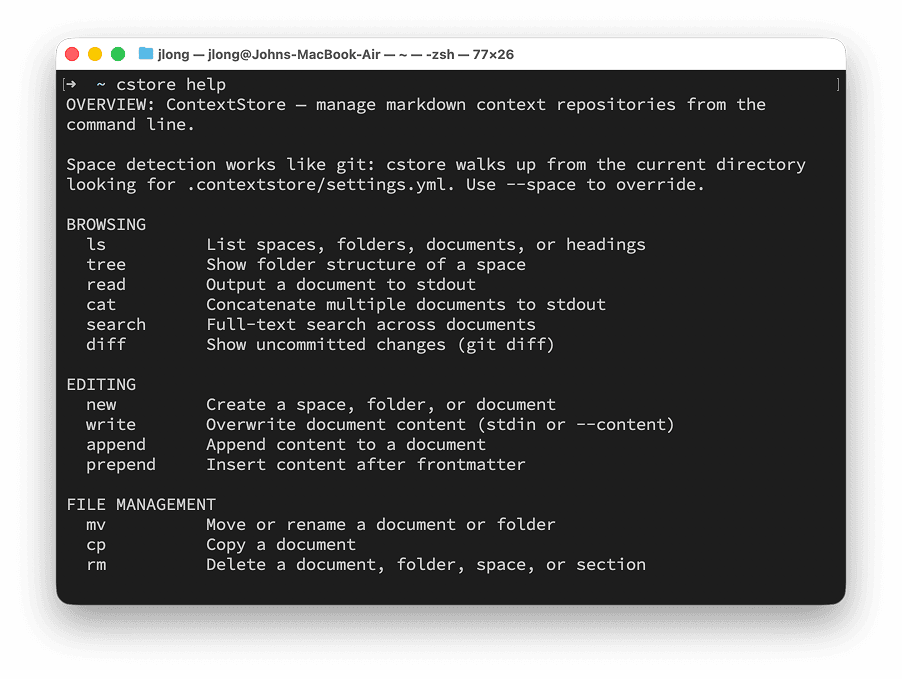Image resolution: width=902 pixels, height=679 pixels.
Task: Select the new command under EDITING
Action: pos(100,404)
